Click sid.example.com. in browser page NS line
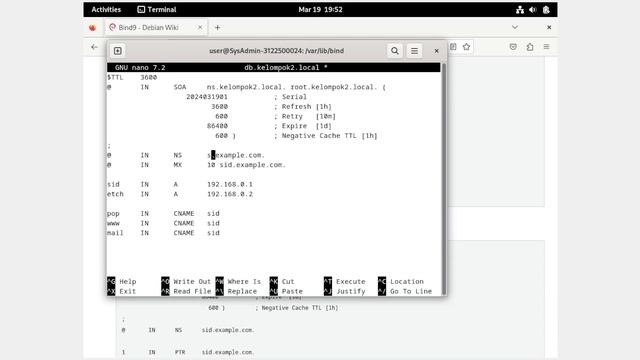 (228, 330)
